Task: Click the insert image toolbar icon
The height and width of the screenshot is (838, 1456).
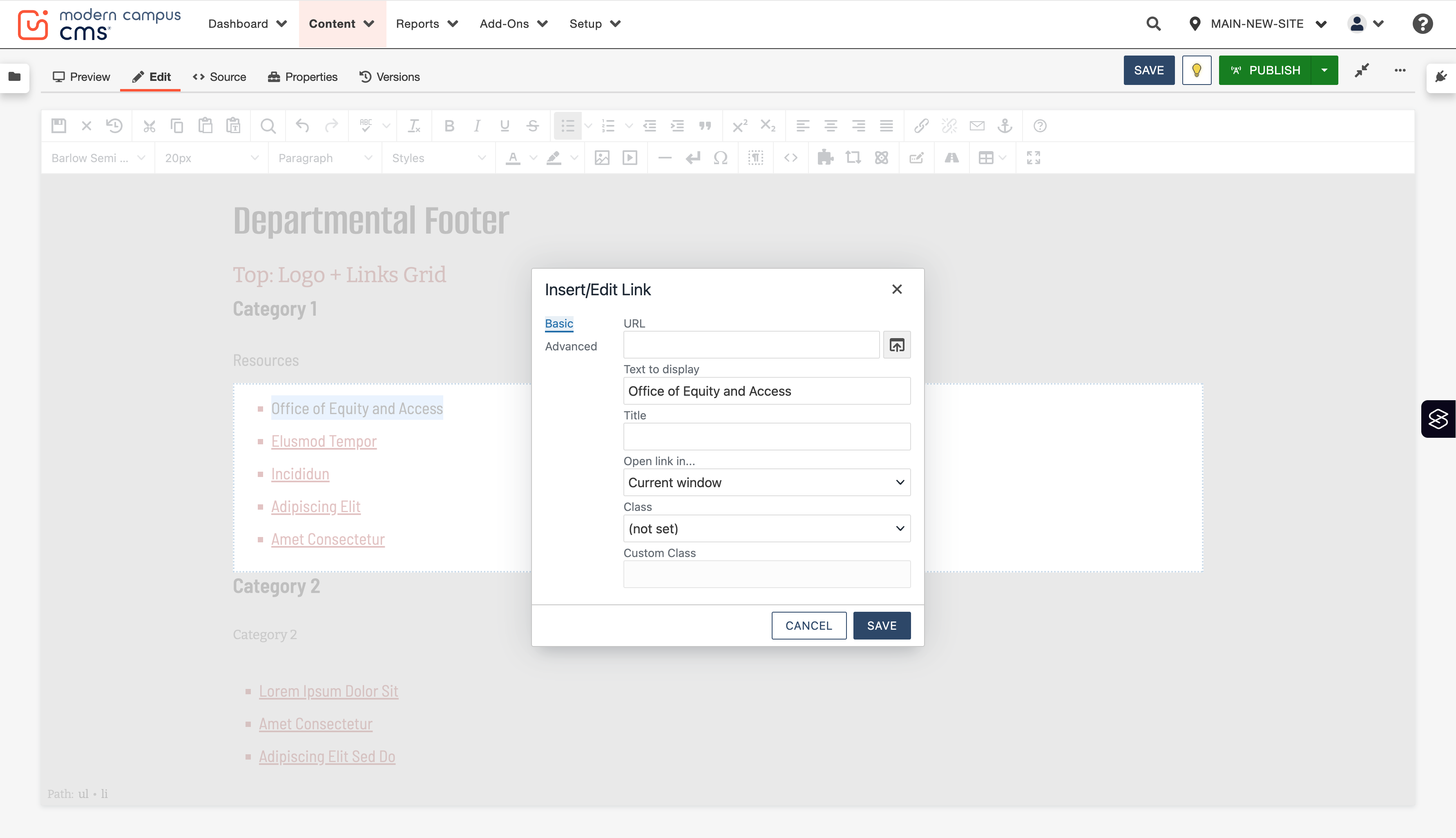Action: coord(602,158)
